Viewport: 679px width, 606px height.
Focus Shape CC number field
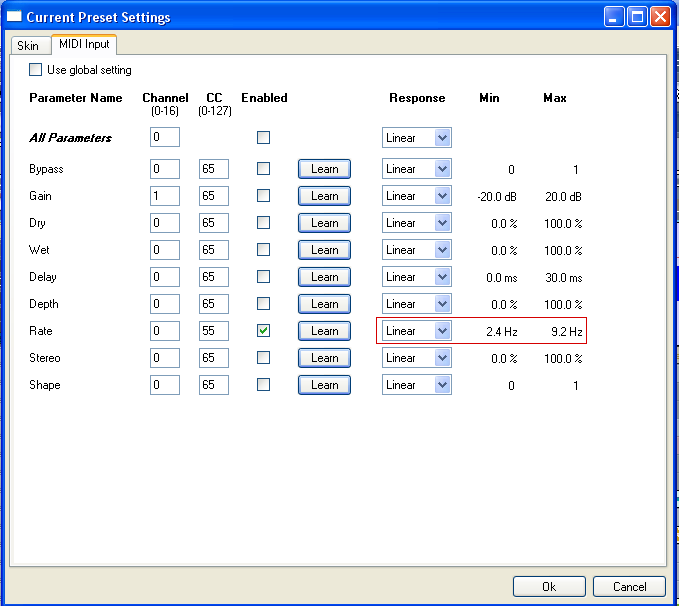[214, 385]
